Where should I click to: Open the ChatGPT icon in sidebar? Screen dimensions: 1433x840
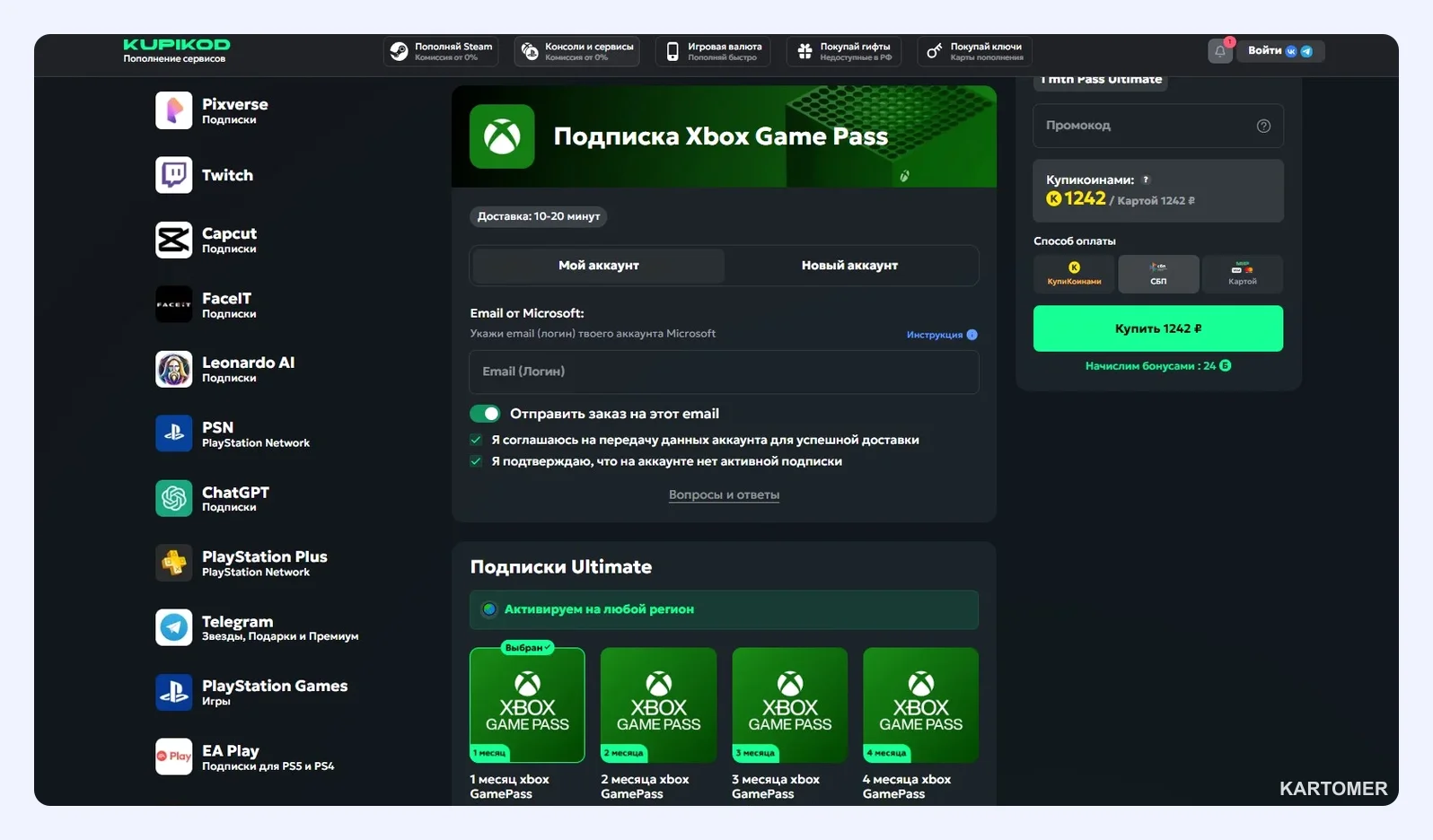point(173,498)
